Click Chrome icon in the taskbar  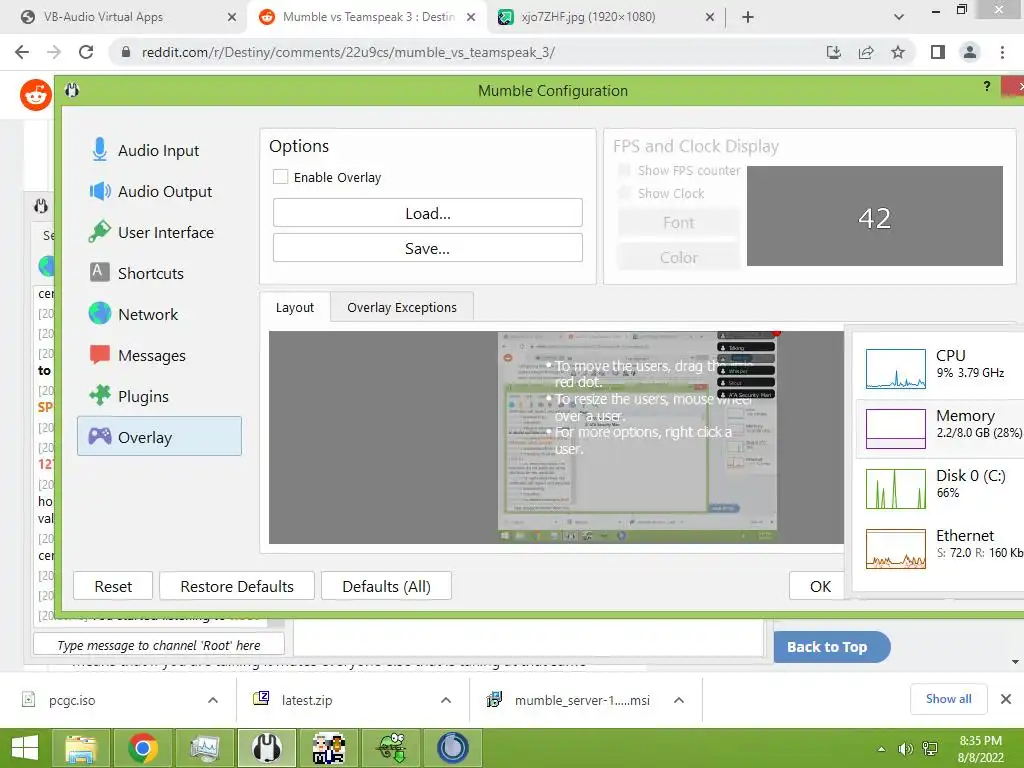tap(142, 748)
